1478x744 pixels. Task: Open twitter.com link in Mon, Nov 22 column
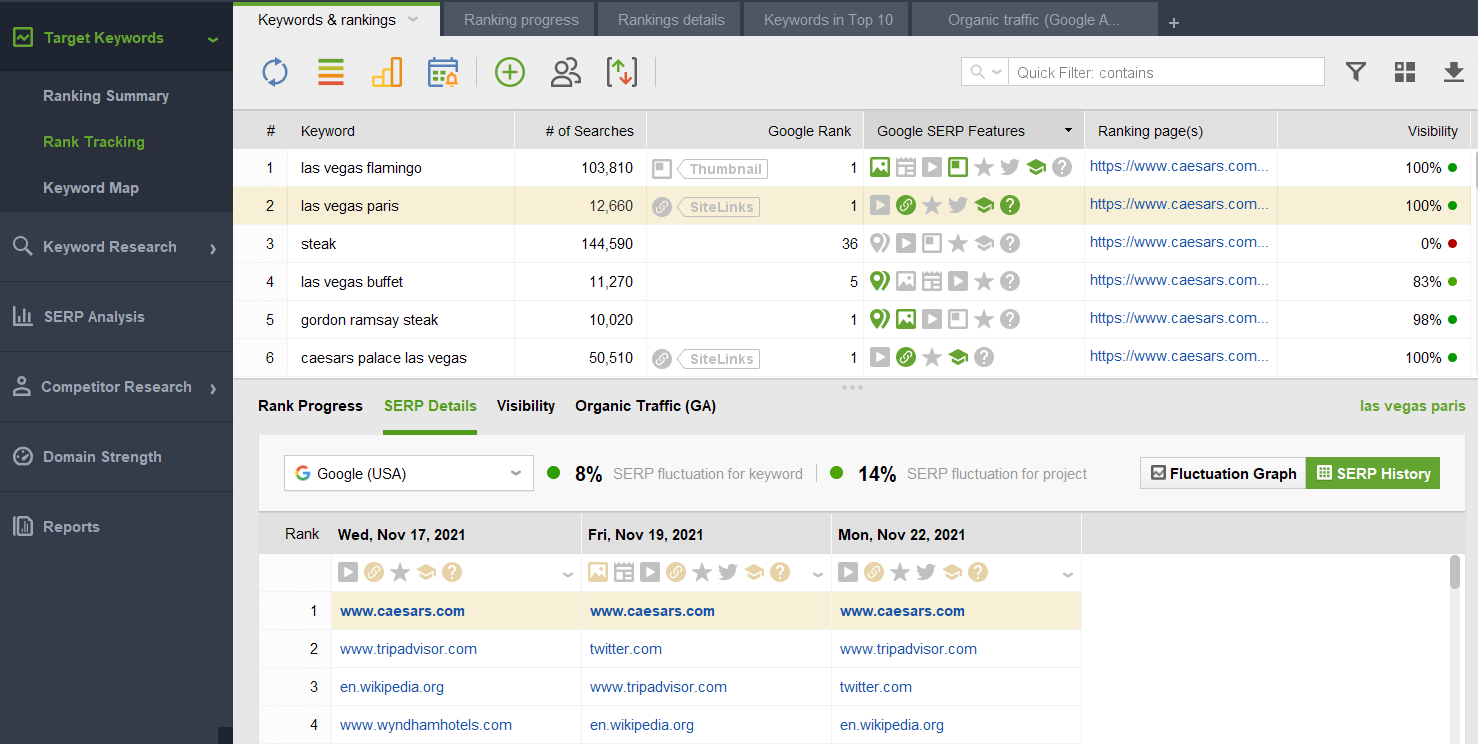[876, 687]
